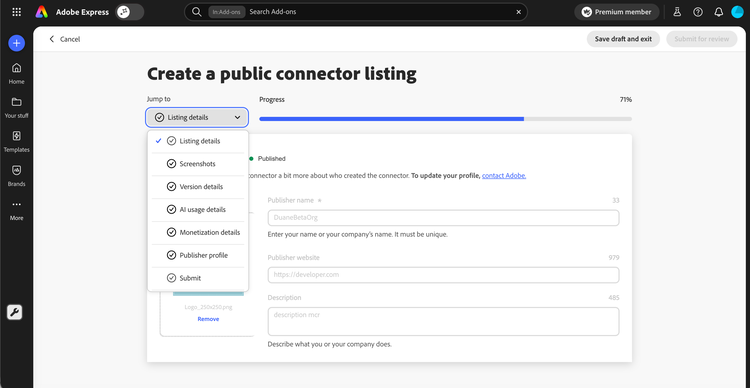Click the 71% progress value
750x388 pixels.
click(626, 100)
